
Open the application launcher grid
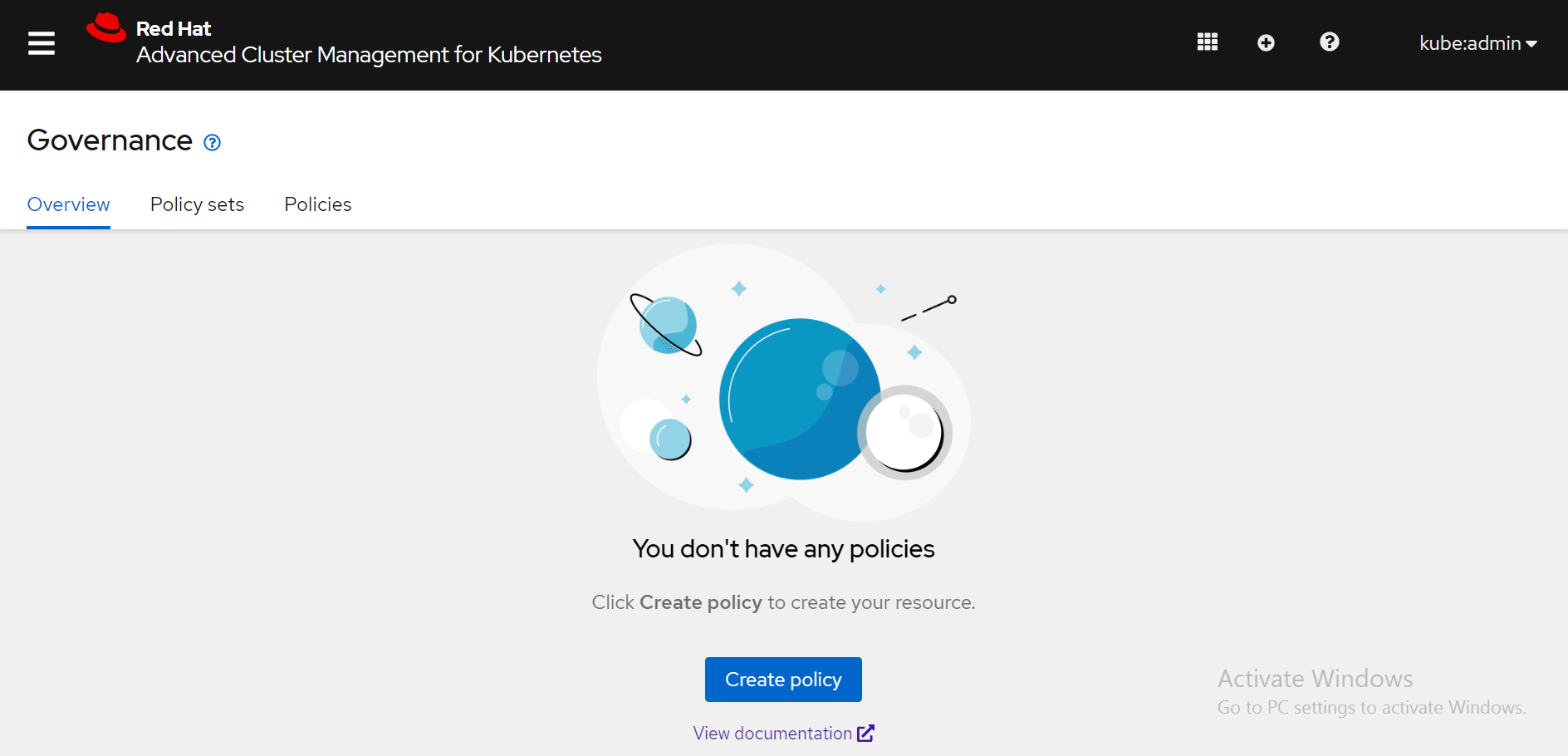(1207, 42)
